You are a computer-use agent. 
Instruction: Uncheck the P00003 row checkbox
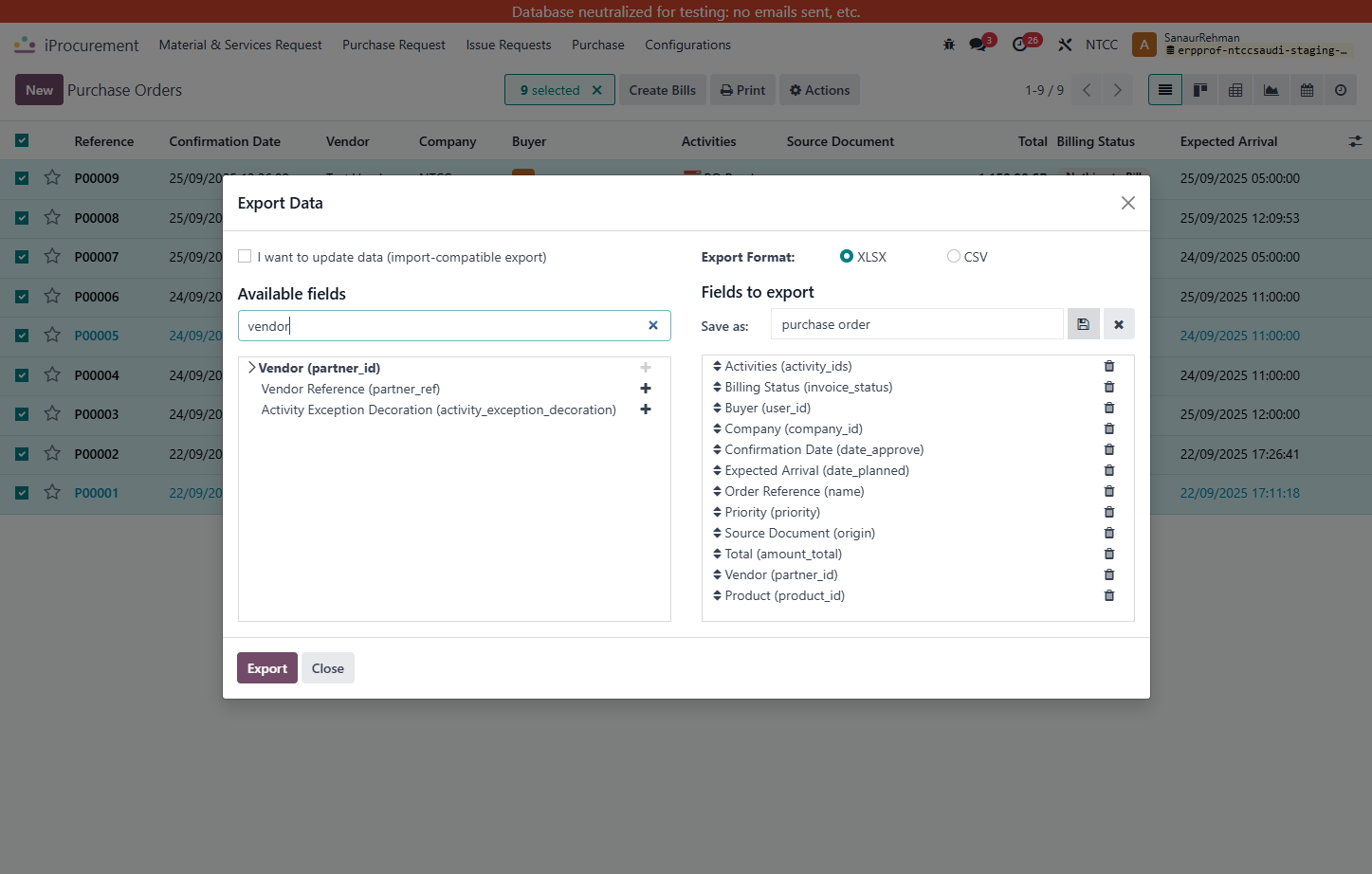22,414
